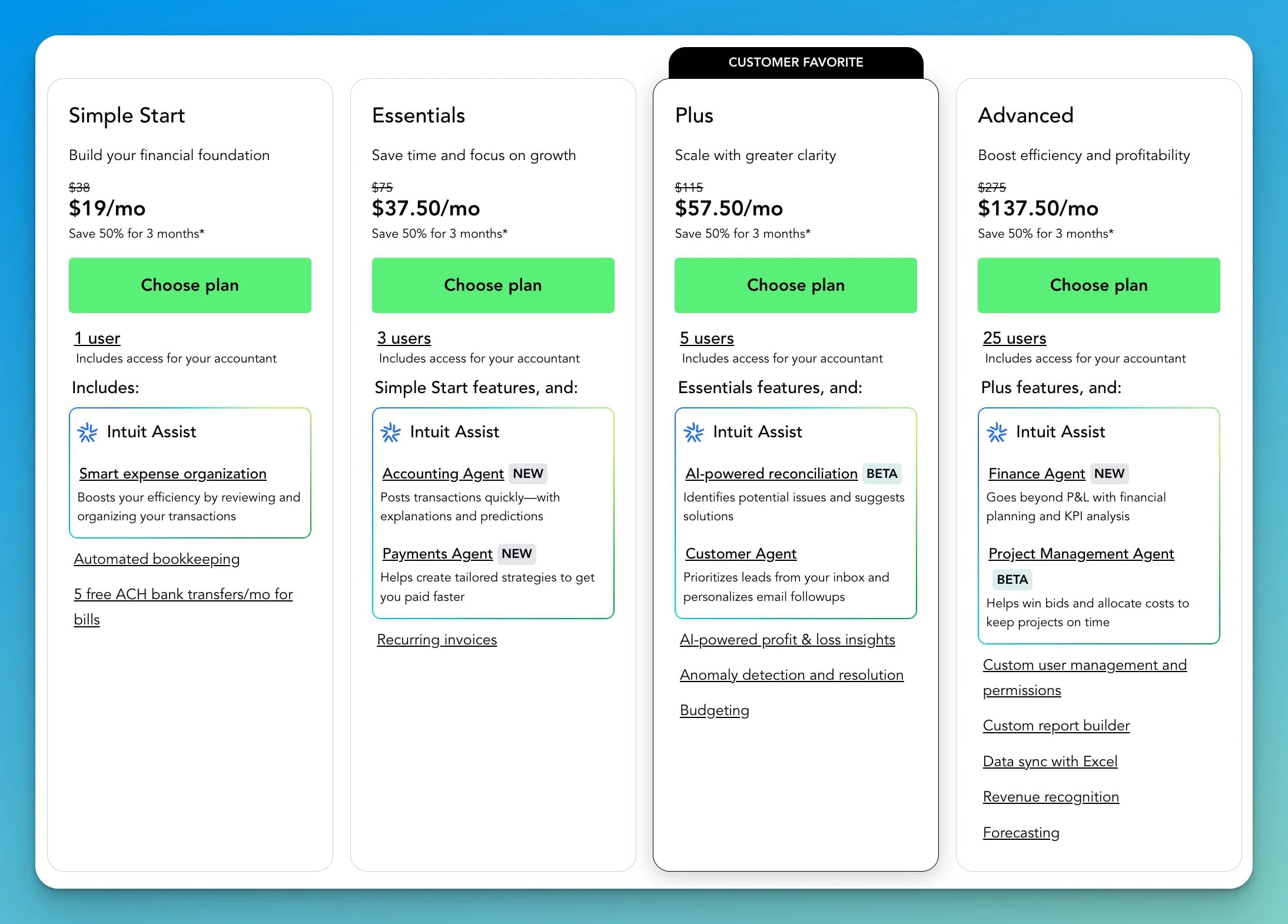The height and width of the screenshot is (924, 1288).
Task: Click the CUSTOMER FAVORITE badge above Plus
Action: [x=795, y=62]
